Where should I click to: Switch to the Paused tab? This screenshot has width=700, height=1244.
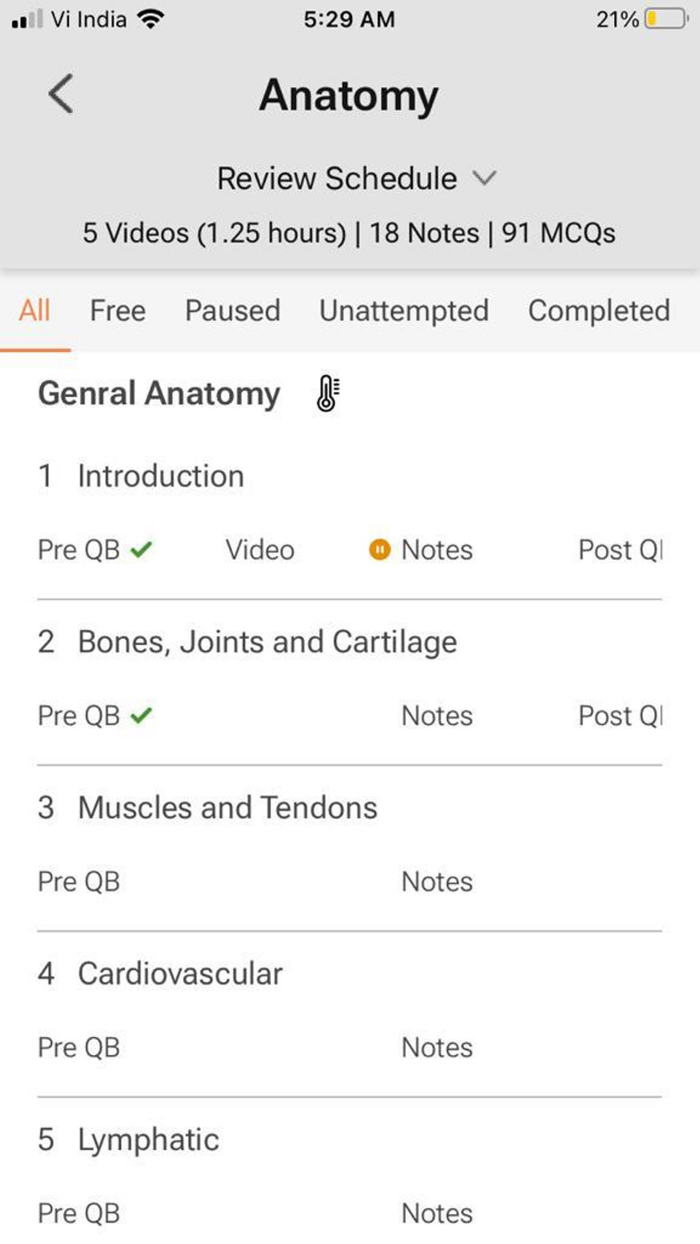click(x=232, y=311)
